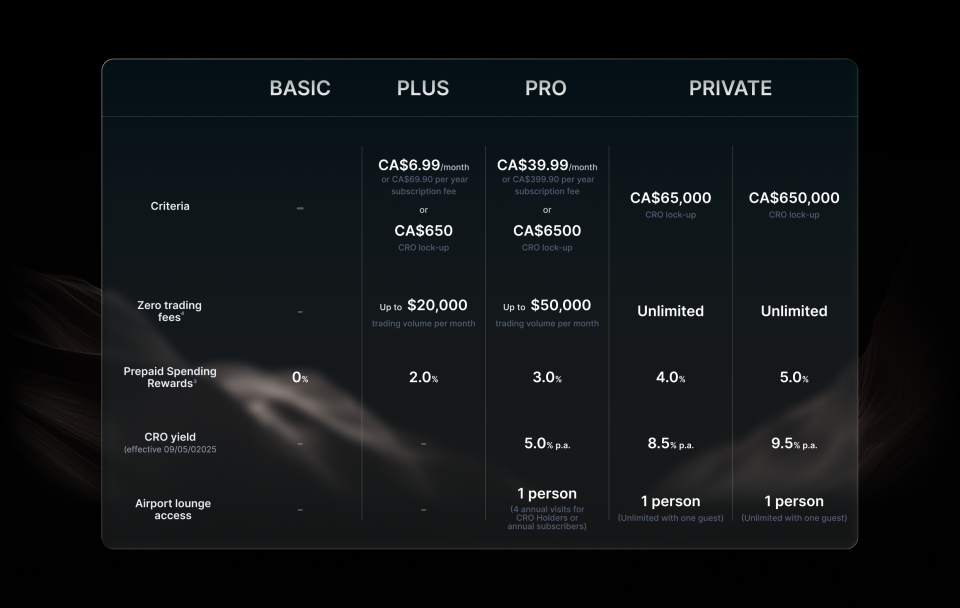Click the CA$650 CRO lock-up amount
This screenshot has height=608, width=960.
pyautogui.click(x=423, y=231)
